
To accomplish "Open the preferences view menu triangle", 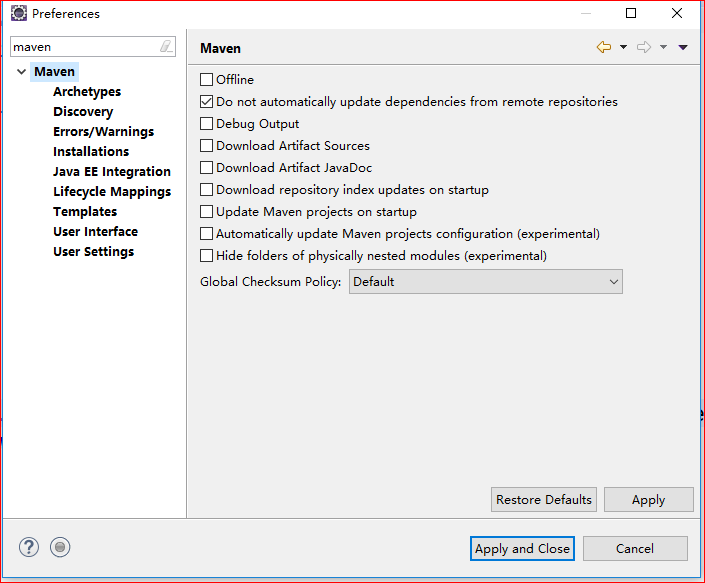I will (x=683, y=47).
